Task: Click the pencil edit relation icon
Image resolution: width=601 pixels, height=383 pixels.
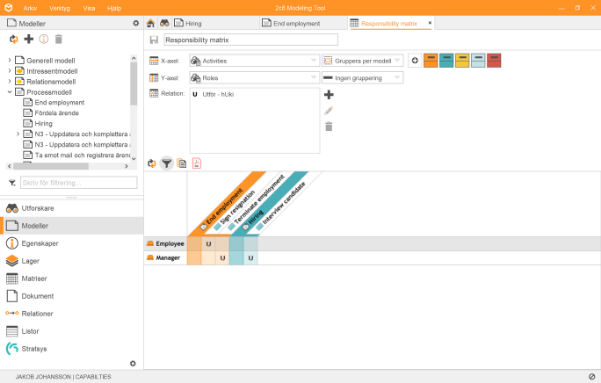Action: [x=328, y=111]
